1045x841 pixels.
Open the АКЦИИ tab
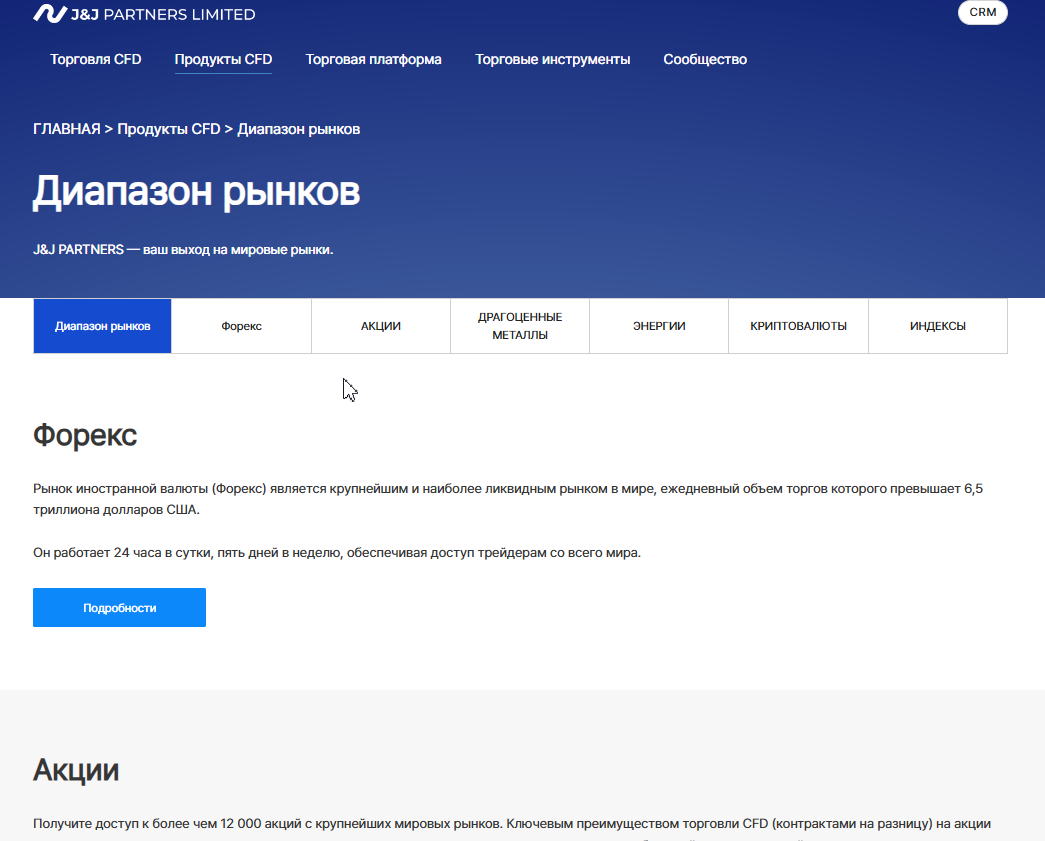pos(380,326)
